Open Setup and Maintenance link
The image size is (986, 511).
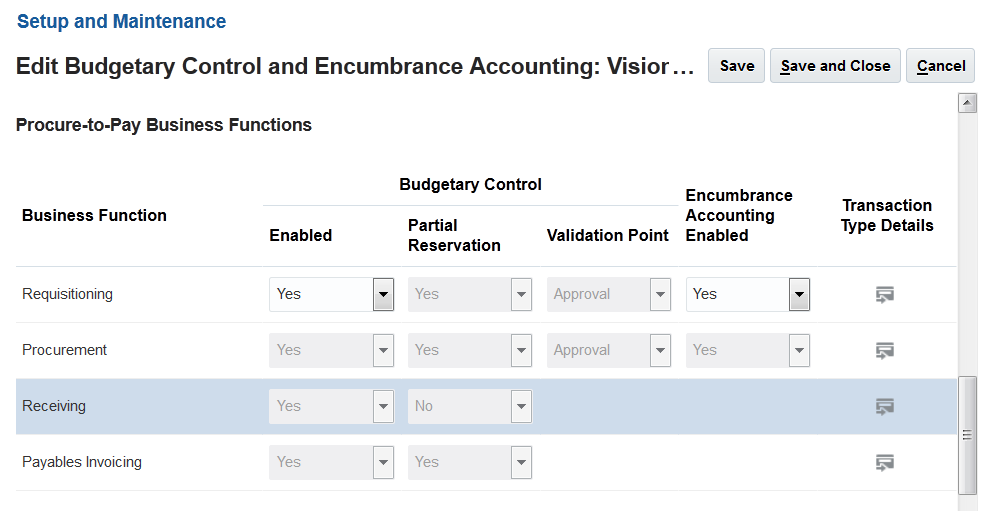(122, 21)
